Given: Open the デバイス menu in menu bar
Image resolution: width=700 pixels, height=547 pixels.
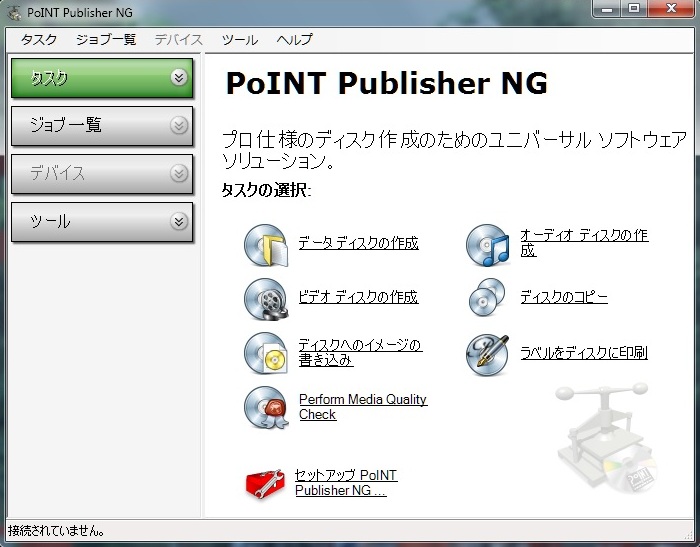Looking at the screenshot, I should (x=179, y=40).
